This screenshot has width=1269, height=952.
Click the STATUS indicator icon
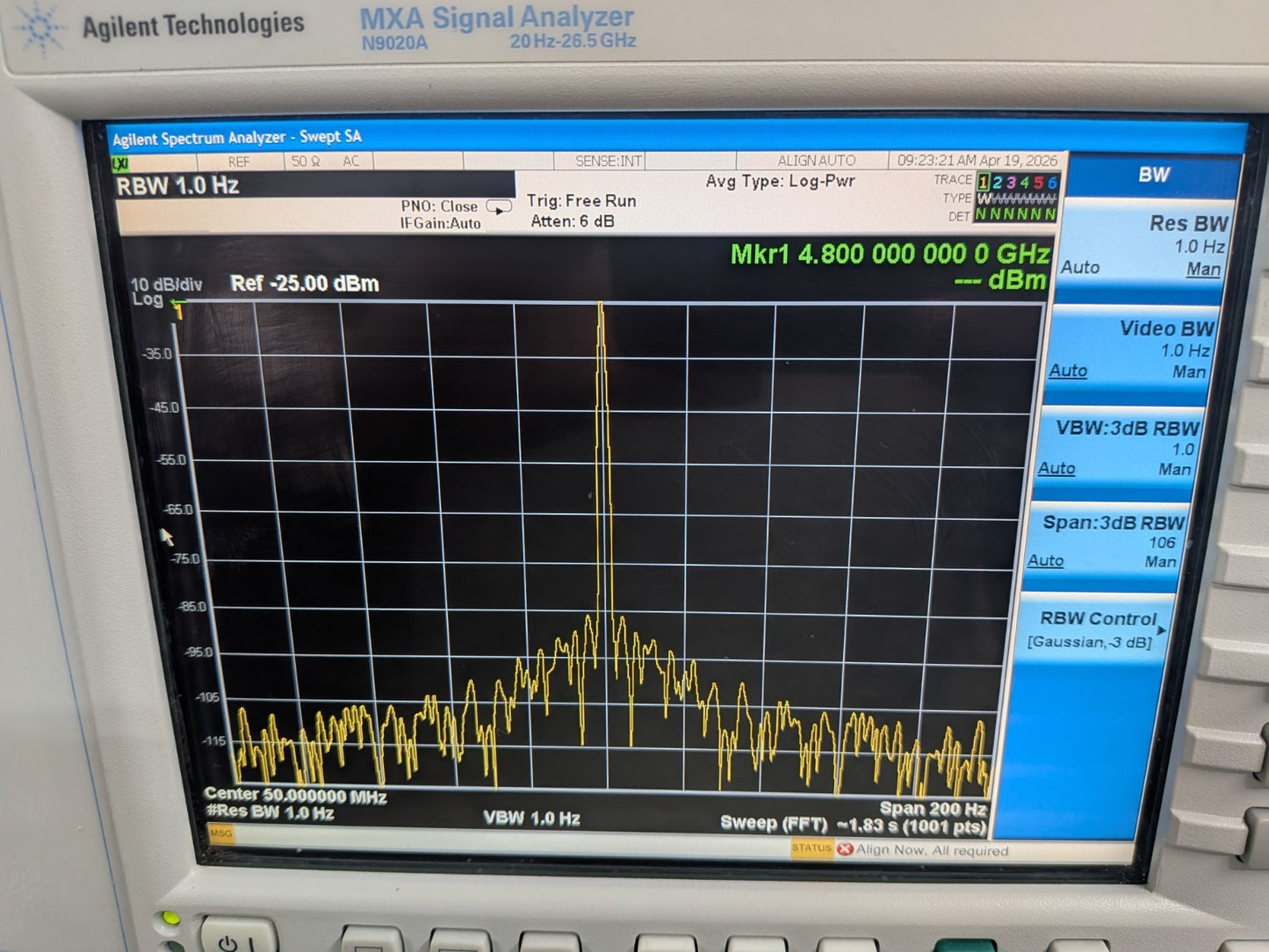[x=811, y=848]
